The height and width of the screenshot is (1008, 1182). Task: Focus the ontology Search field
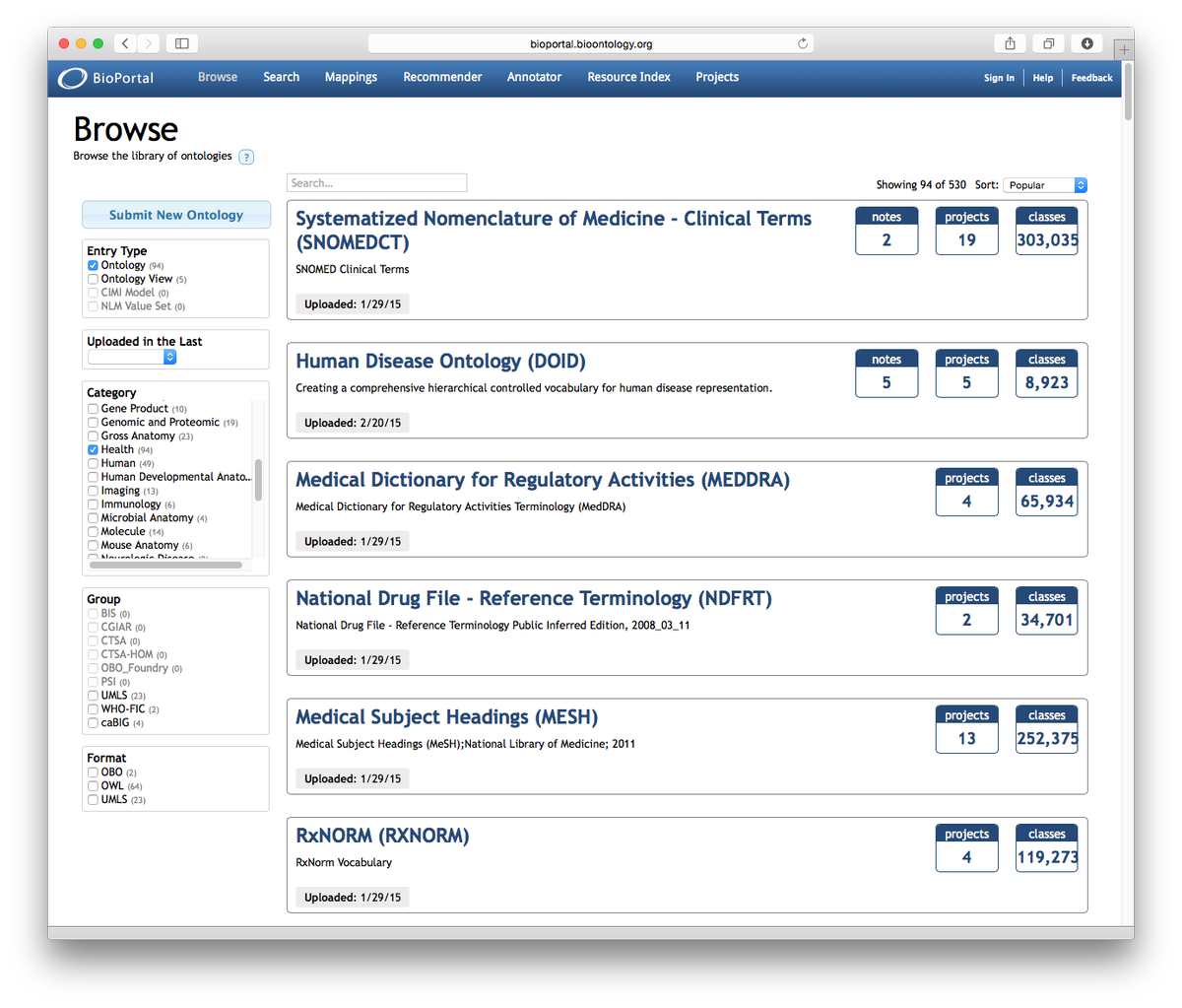[377, 183]
